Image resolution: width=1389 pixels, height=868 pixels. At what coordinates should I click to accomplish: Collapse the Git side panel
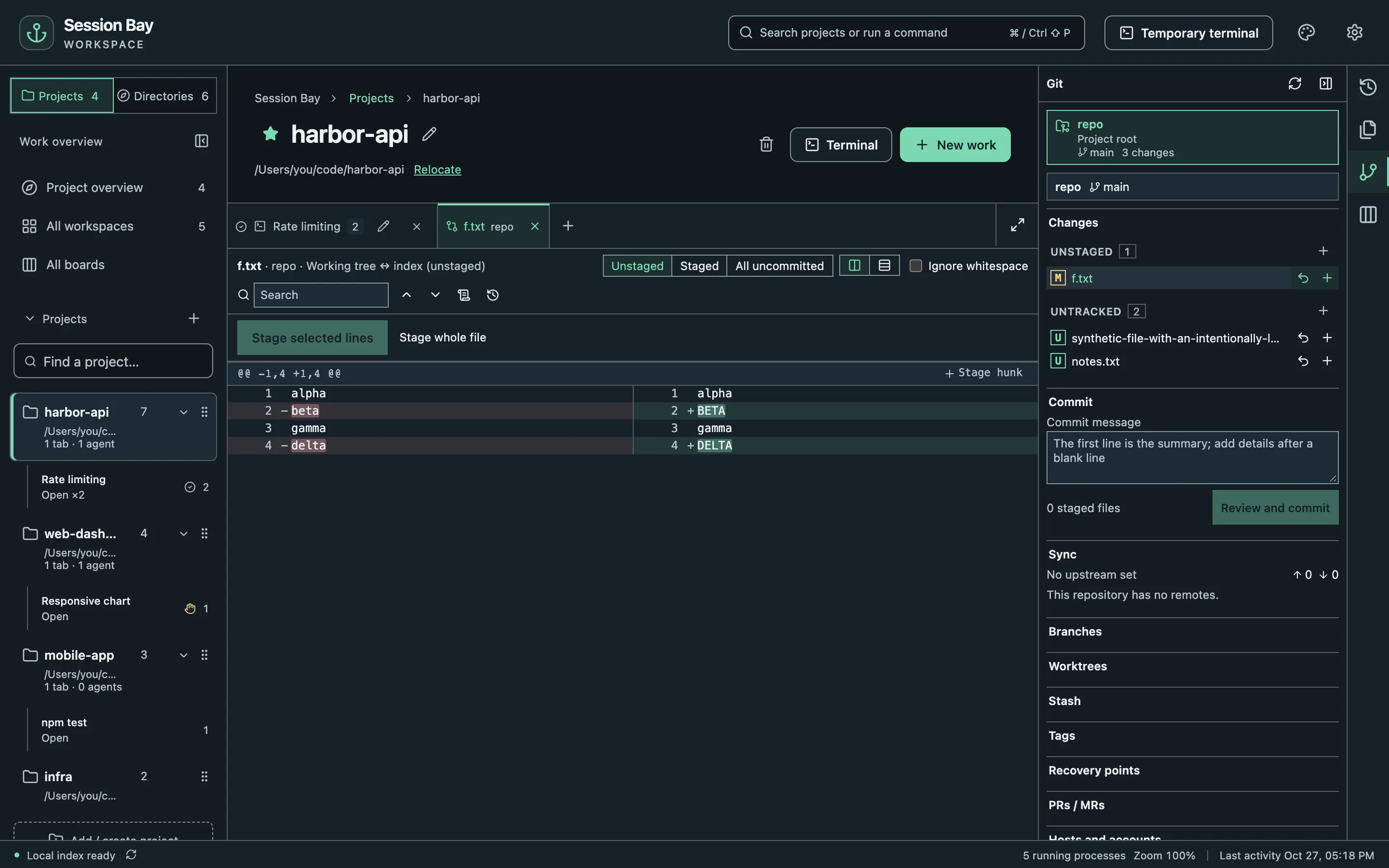pyautogui.click(x=1326, y=84)
